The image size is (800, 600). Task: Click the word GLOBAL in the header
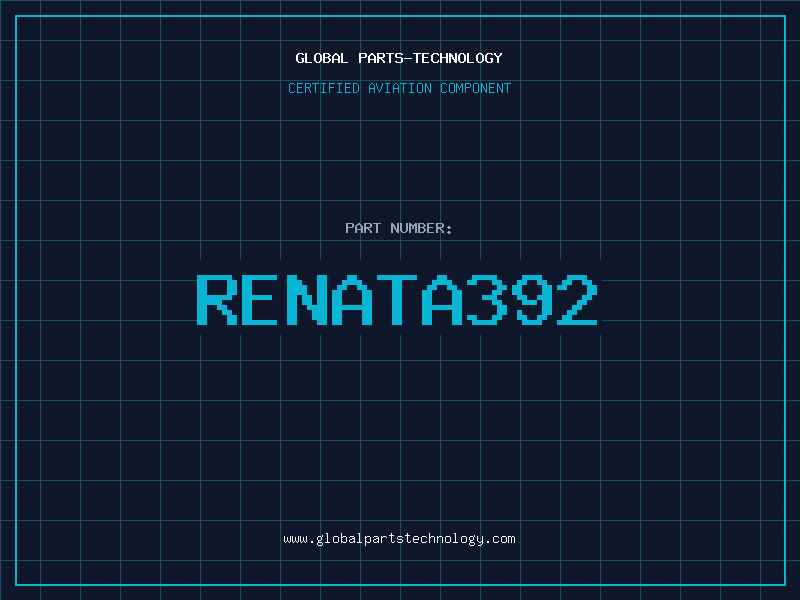coord(321,58)
